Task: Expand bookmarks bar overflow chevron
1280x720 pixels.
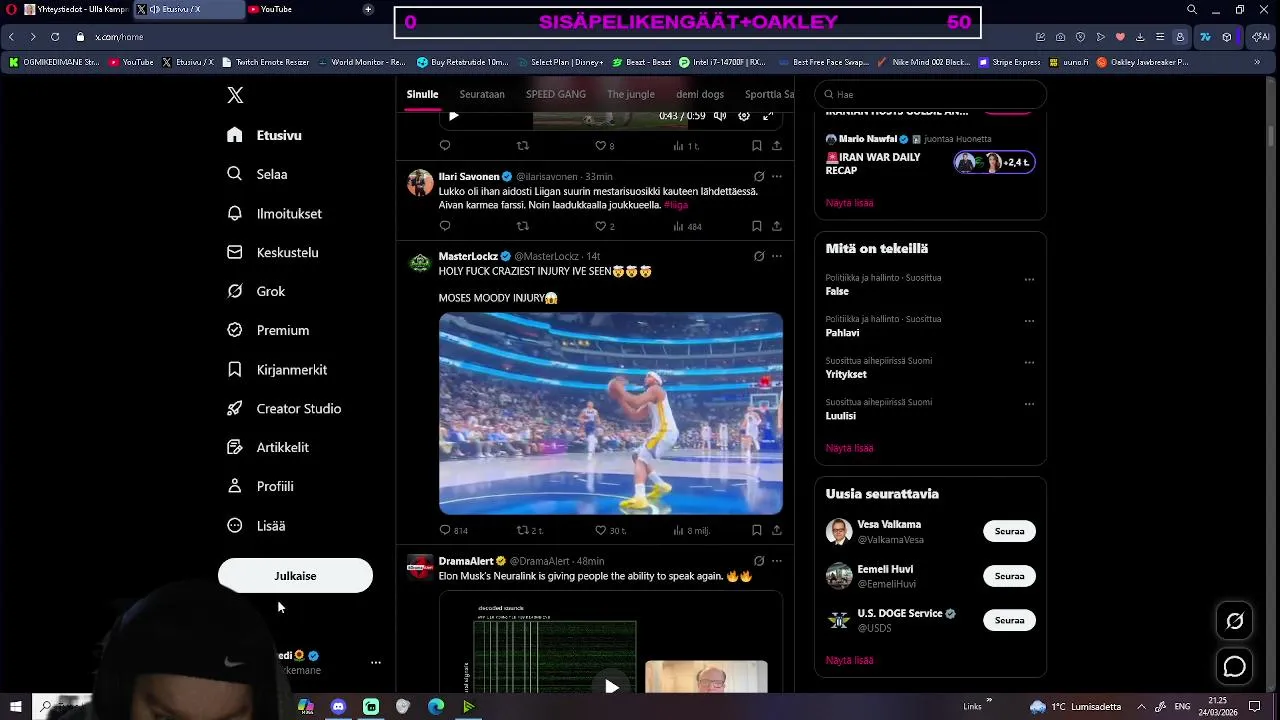Action: click(1257, 62)
